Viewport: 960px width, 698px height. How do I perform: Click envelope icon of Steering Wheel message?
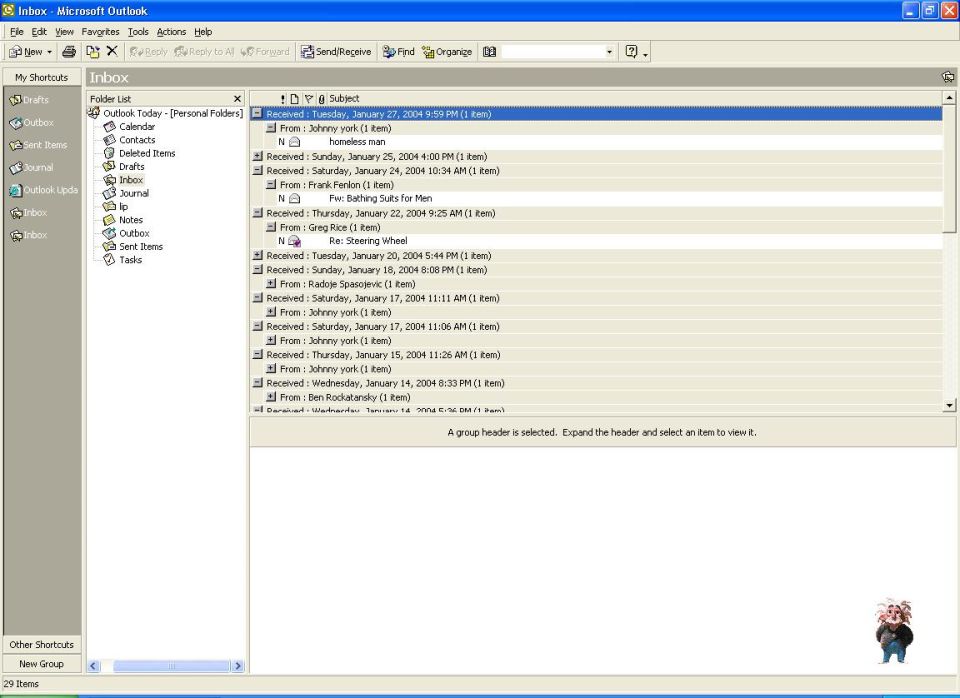tap(294, 241)
